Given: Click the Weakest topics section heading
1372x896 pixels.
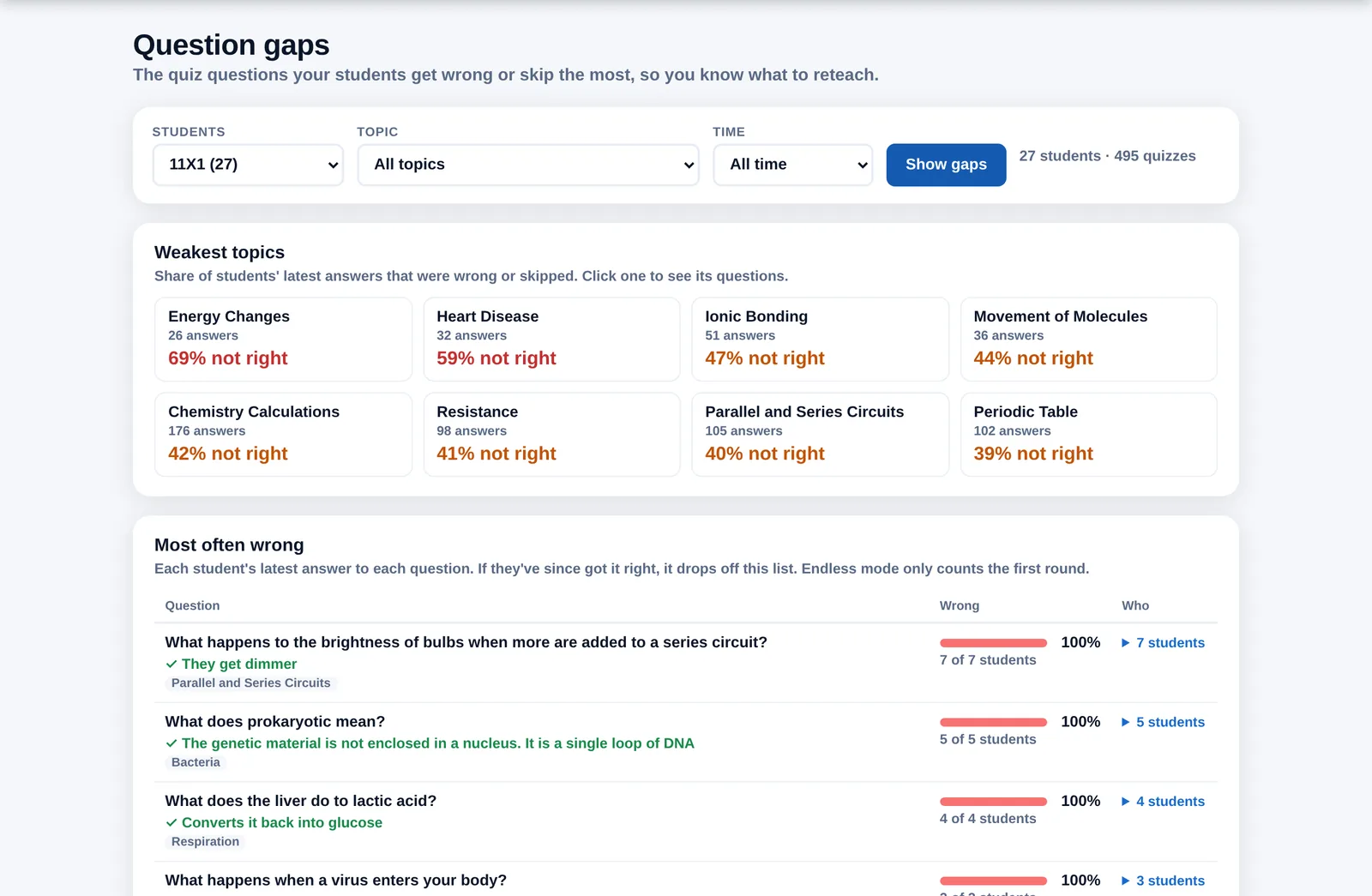Looking at the screenshot, I should coord(220,252).
